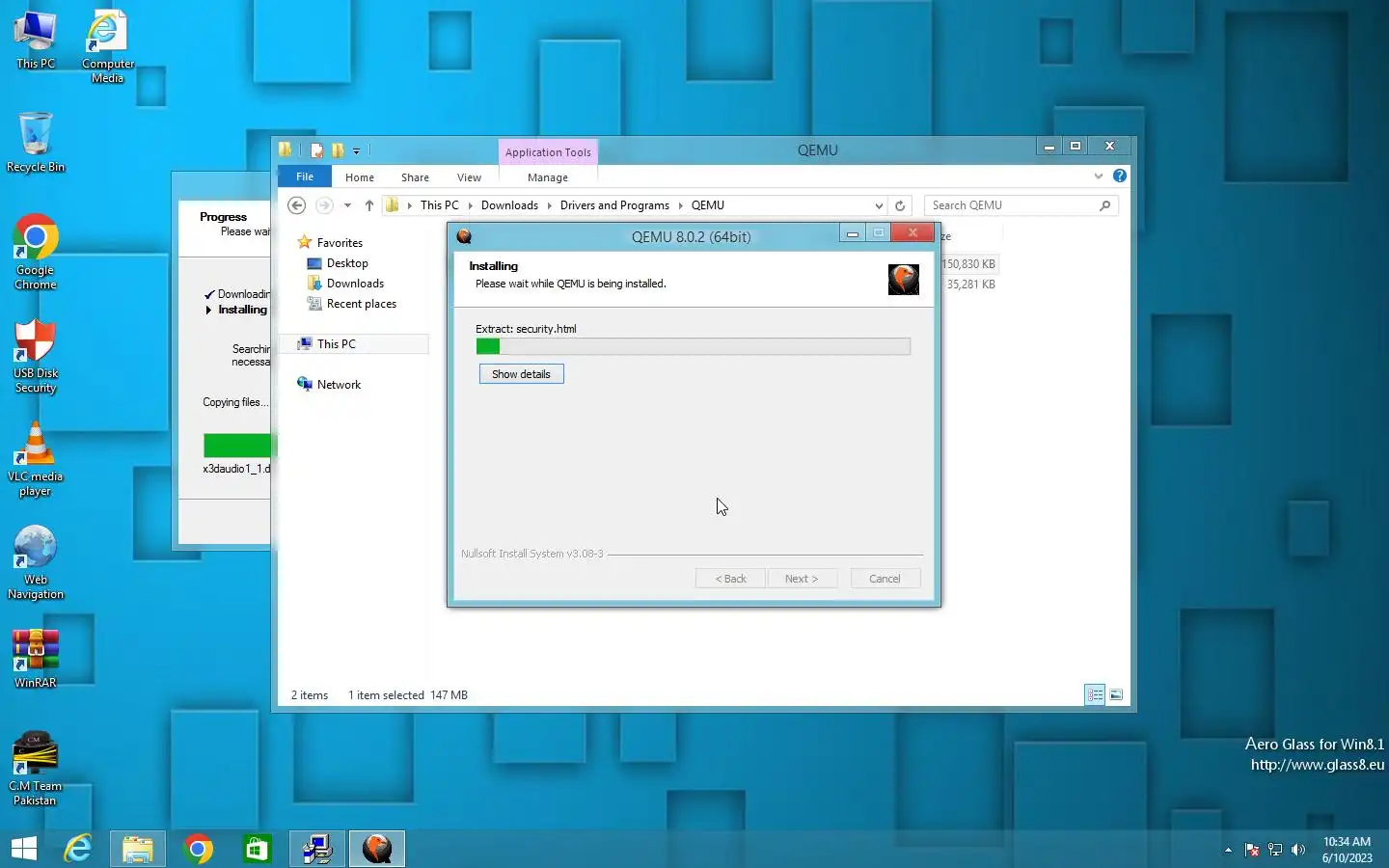Viewport: 1389px width, 868px height.
Task: Switch to the setup installer taskbar item
Action: (317, 849)
